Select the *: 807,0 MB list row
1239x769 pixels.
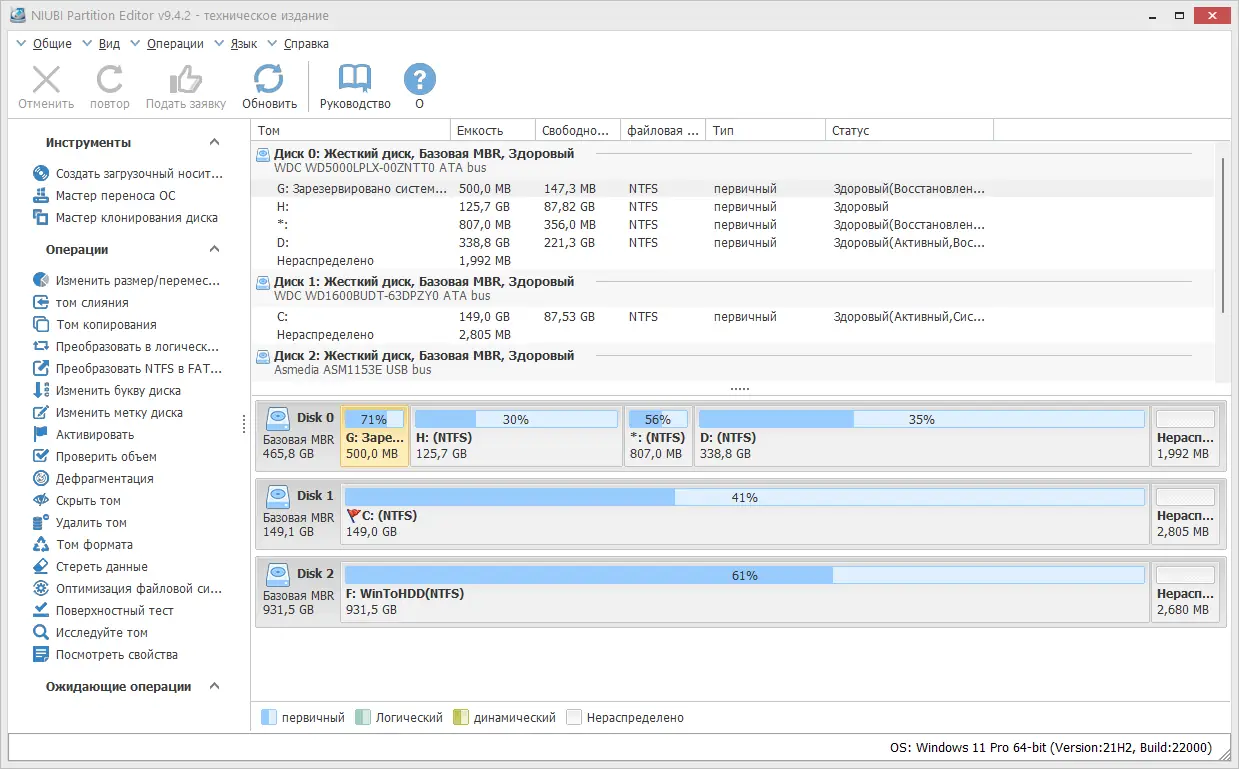(733, 225)
